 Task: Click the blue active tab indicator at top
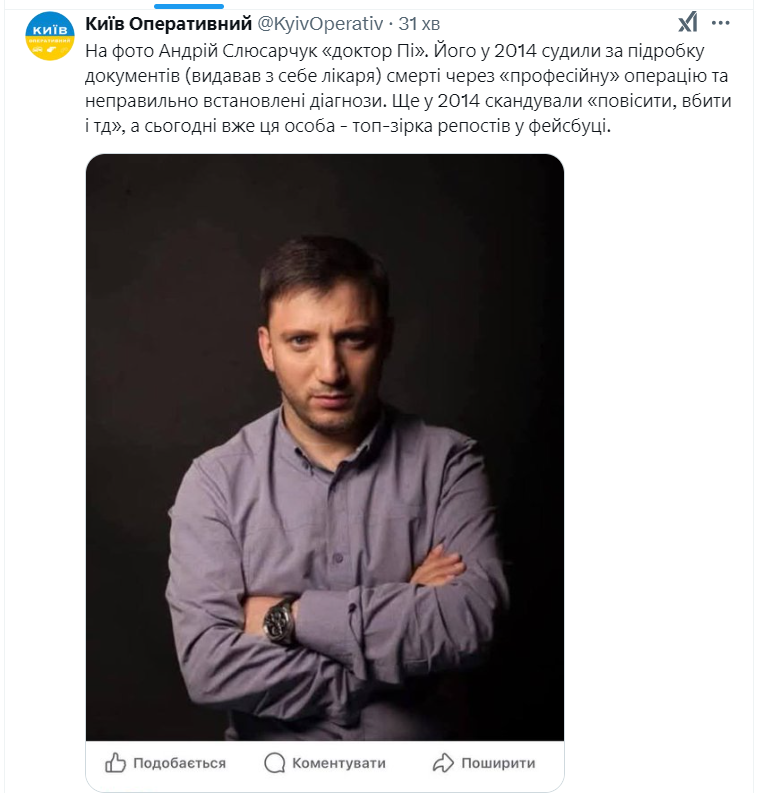pyautogui.click(x=189, y=6)
